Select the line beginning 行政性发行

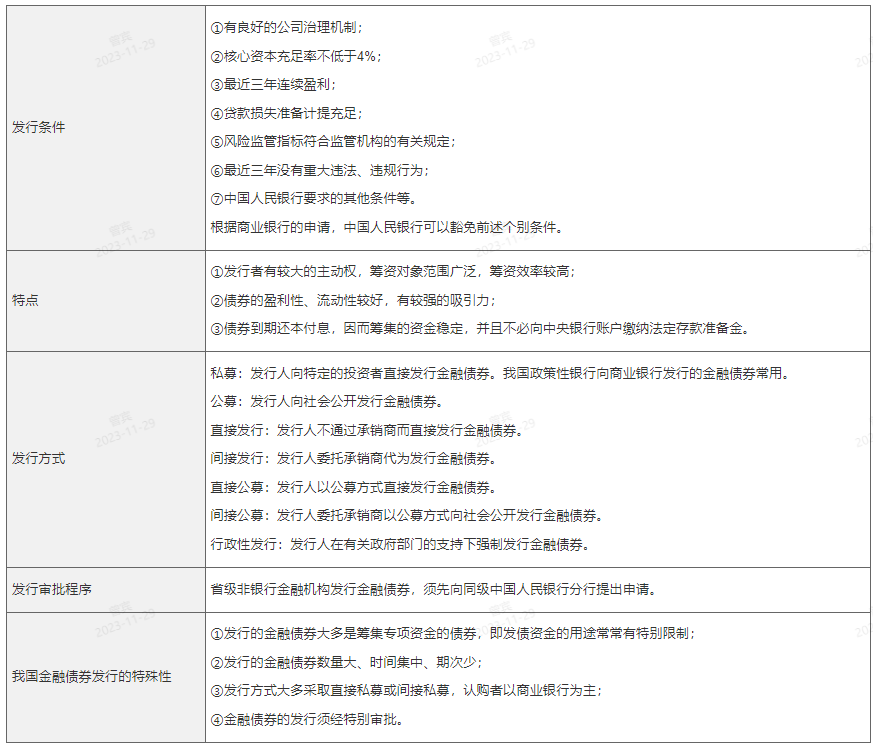click(400, 545)
